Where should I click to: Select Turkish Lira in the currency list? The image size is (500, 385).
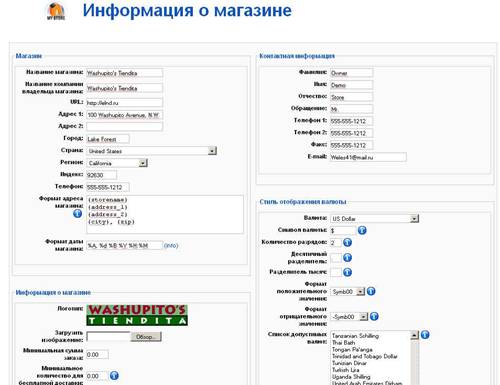click(346, 370)
